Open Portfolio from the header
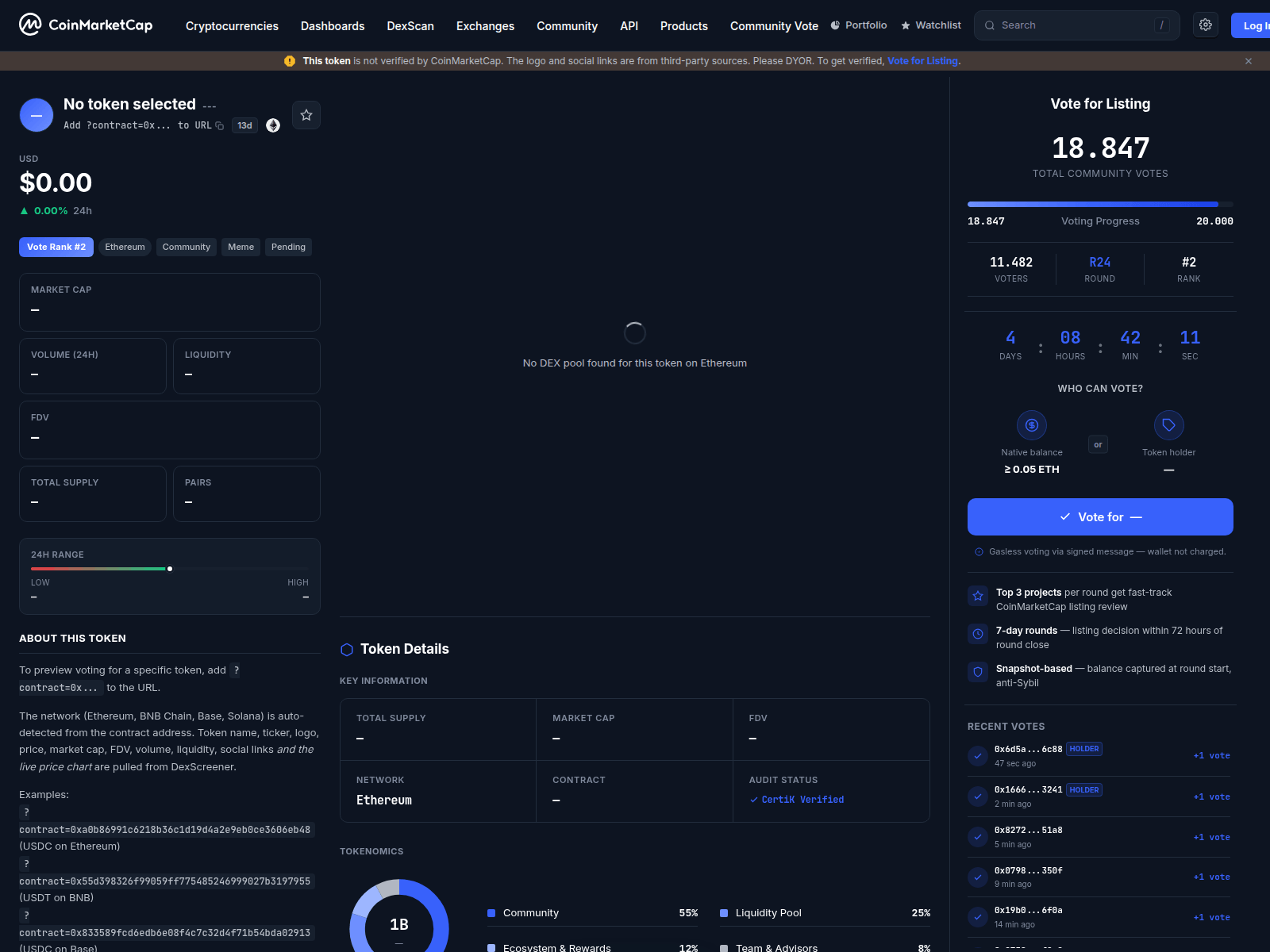The image size is (1270, 952). pyautogui.click(x=859, y=25)
